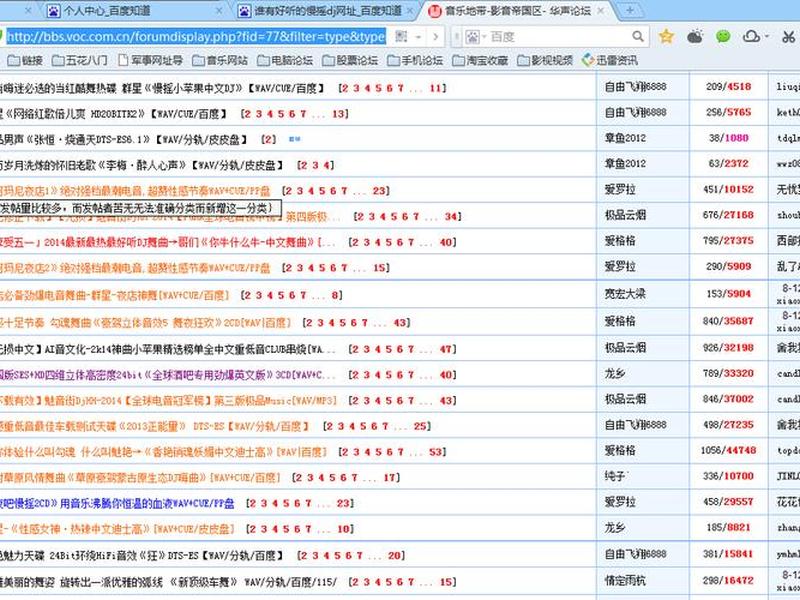Open a new browser tab

(630, 10)
